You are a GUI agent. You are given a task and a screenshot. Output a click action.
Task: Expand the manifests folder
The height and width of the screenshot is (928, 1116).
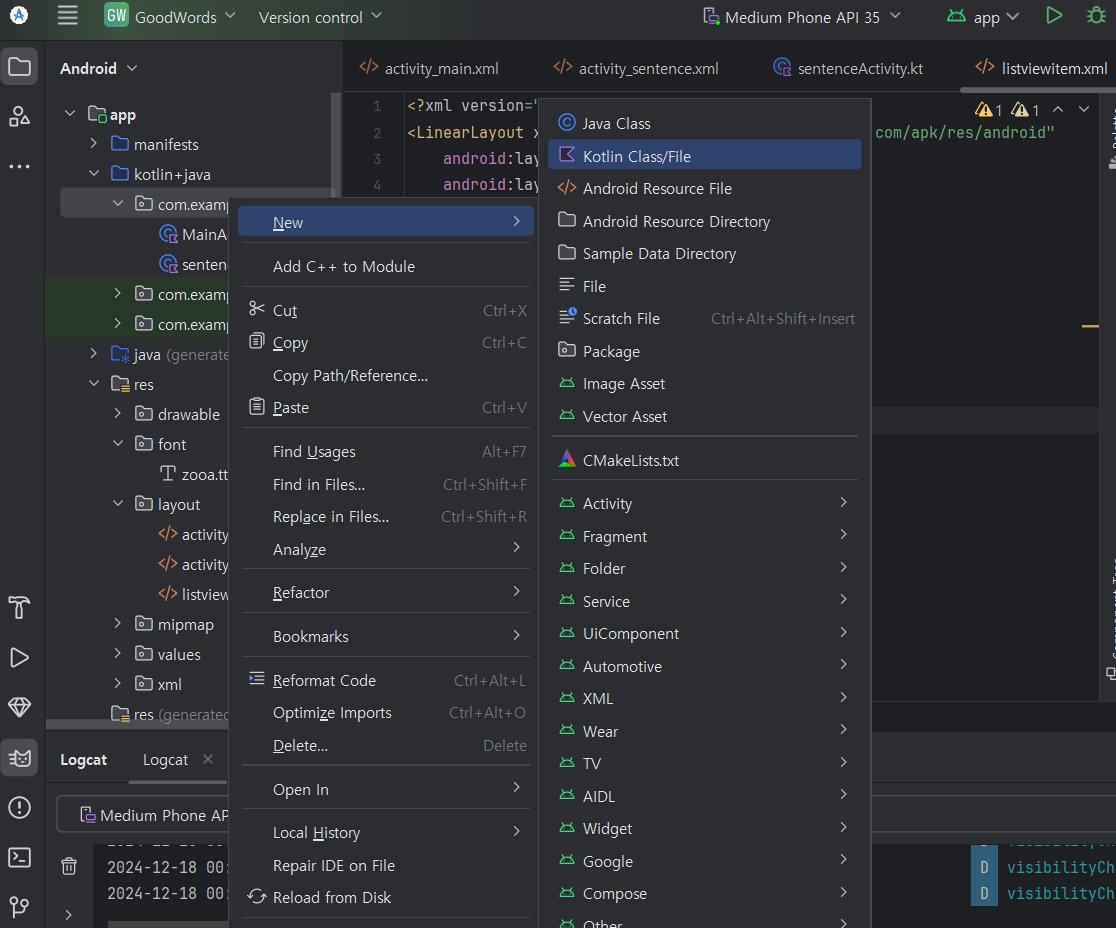[x=94, y=143]
